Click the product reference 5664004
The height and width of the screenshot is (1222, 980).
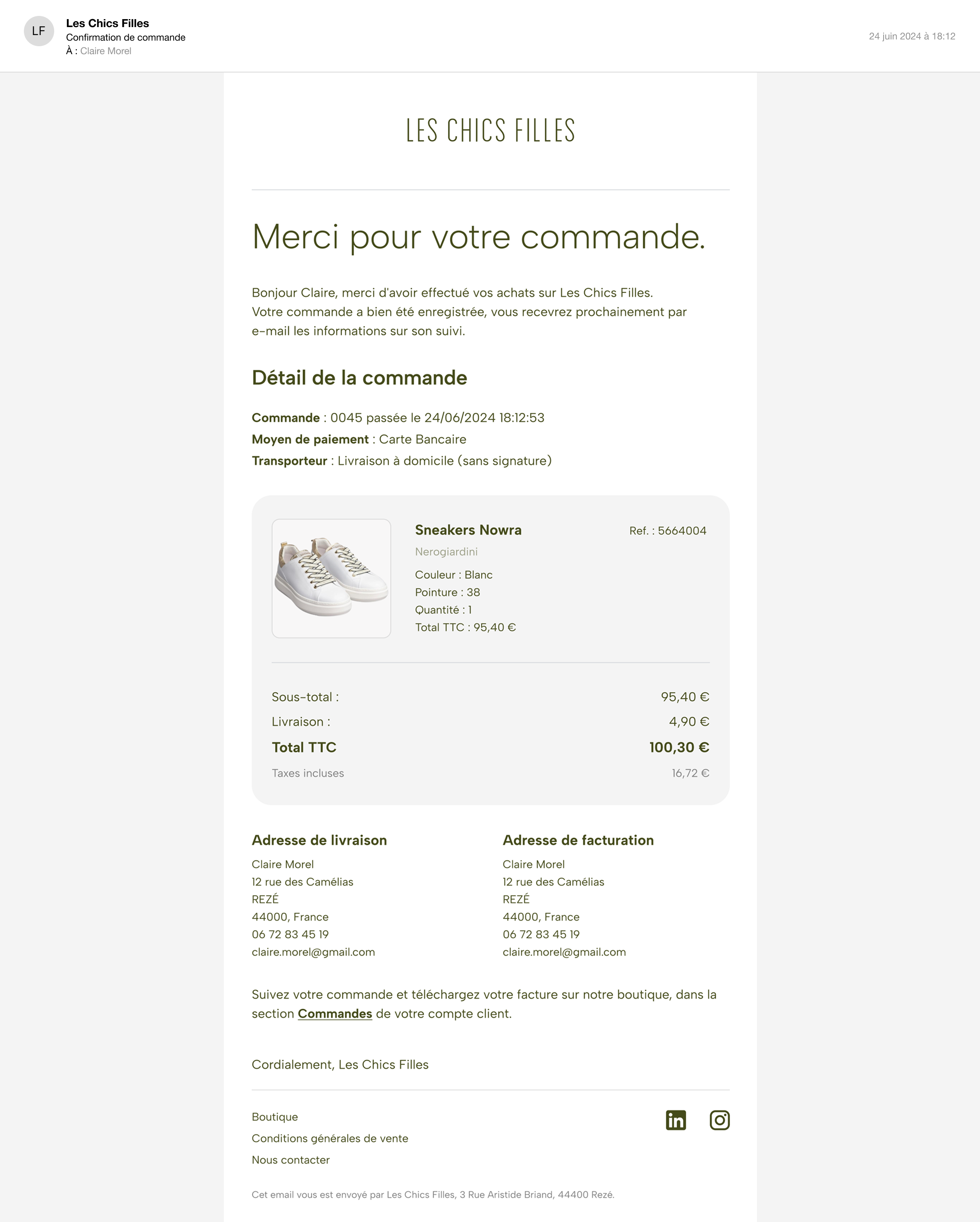point(682,531)
